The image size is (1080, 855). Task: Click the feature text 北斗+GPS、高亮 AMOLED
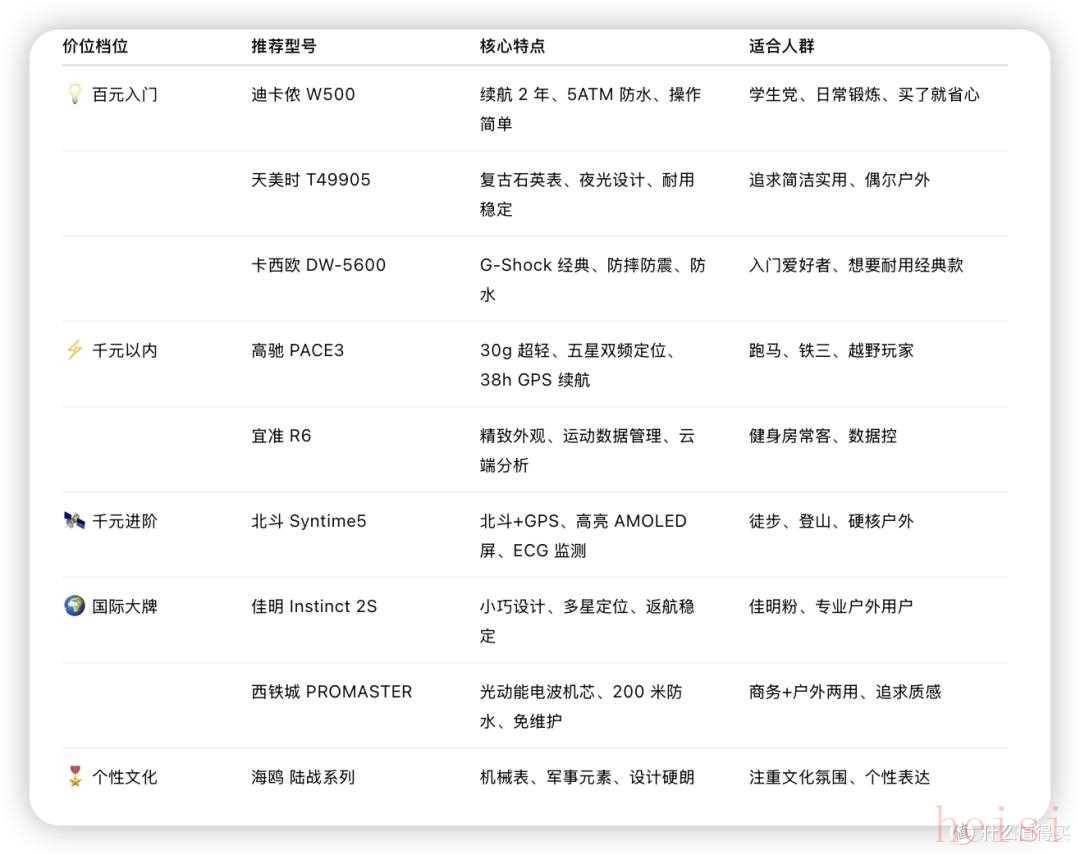pyautogui.click(x=583, y=521)
